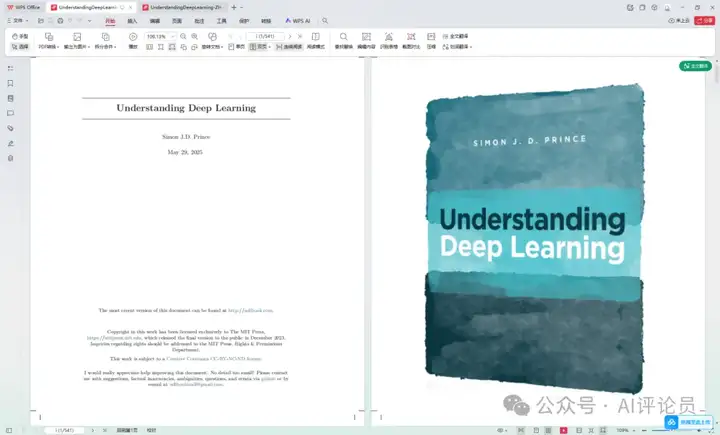Open the Insert ribbon tab
The width and height of the screenshot is (720, 435).
[132, 21]
